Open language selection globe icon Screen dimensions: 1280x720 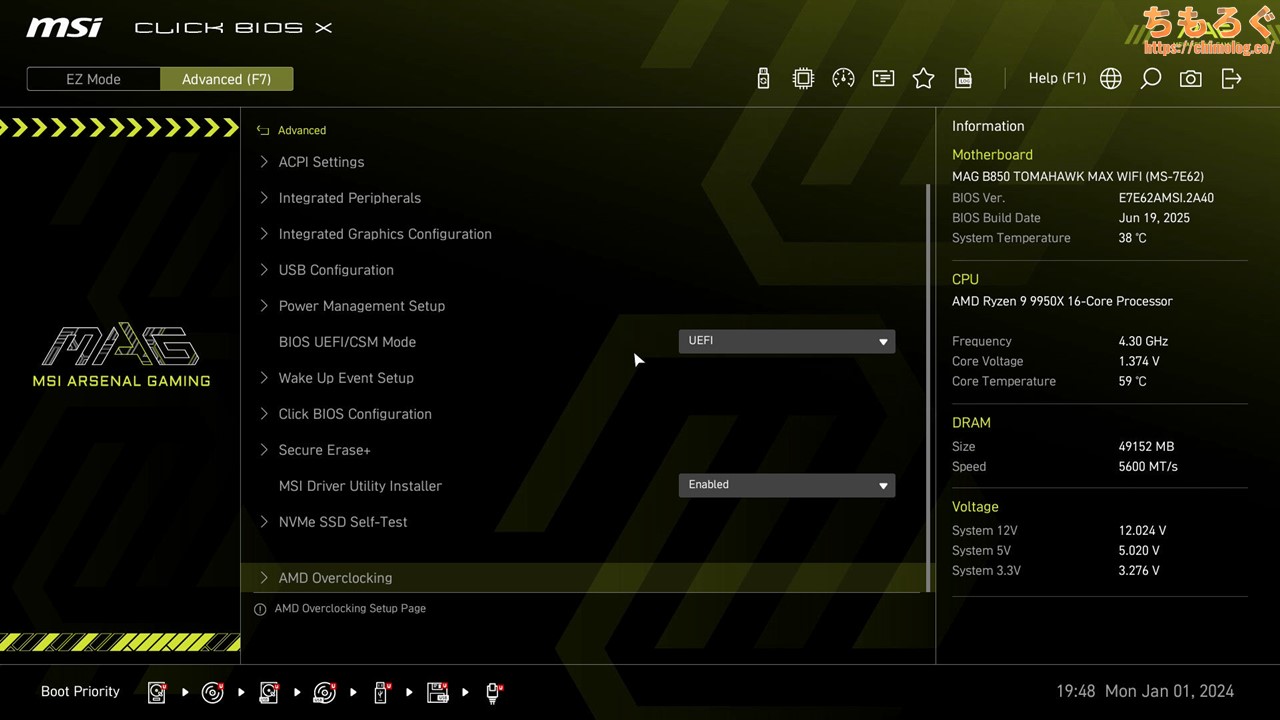[x=1110, y=79]
